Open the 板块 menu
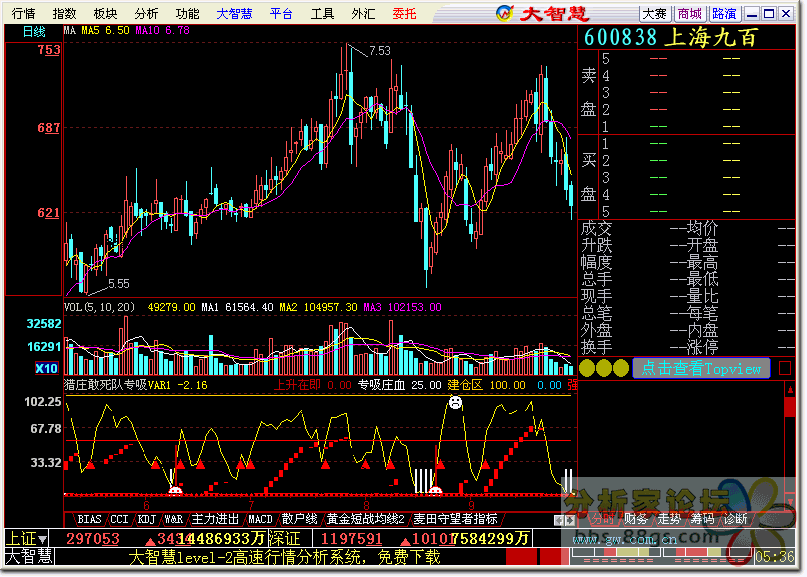807x577 pixels. [106, 13]
